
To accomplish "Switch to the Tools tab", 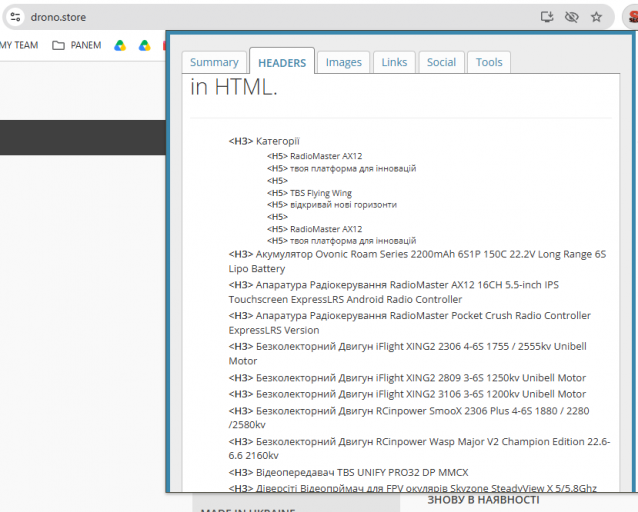I will (x=489, y=62).
